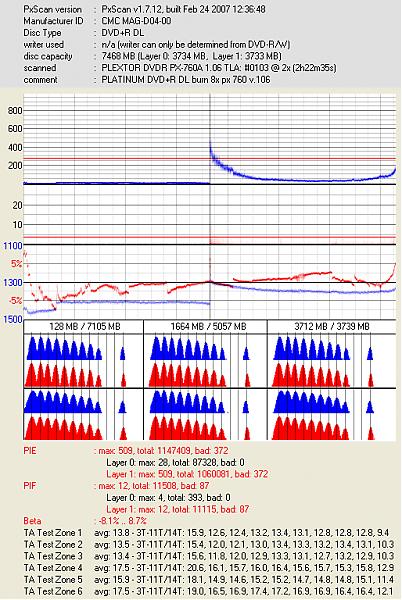
Task: Click the 128 MB / 7105 MB header
Action: click(x=85, y=327)
